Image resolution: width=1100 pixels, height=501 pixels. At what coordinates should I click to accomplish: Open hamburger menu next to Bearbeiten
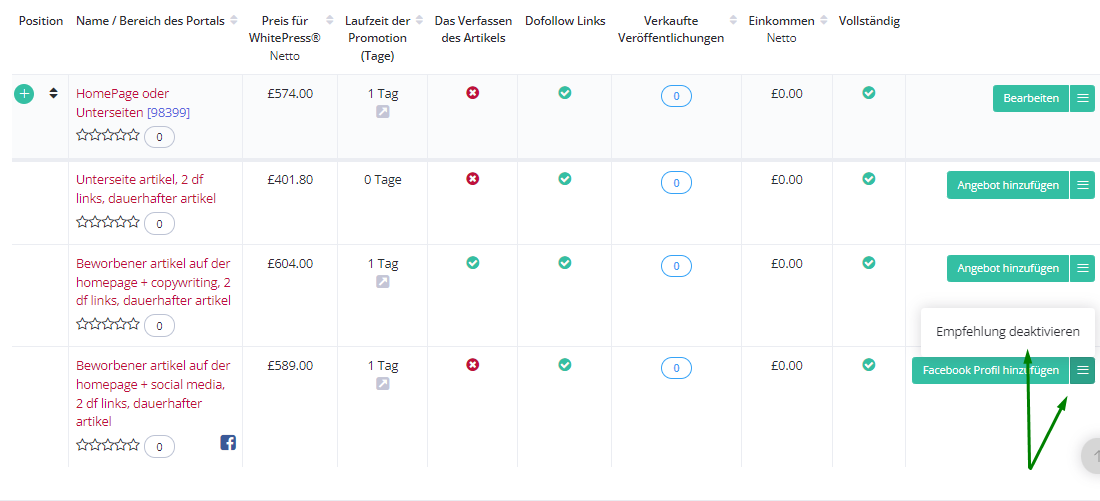(1082, 98)
